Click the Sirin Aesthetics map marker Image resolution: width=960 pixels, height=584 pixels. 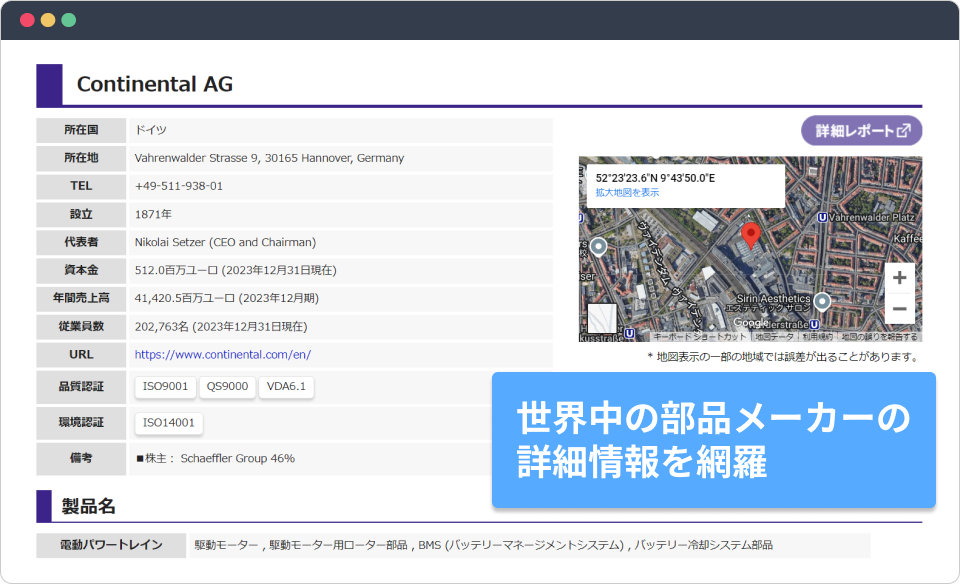tap(822, 300)
